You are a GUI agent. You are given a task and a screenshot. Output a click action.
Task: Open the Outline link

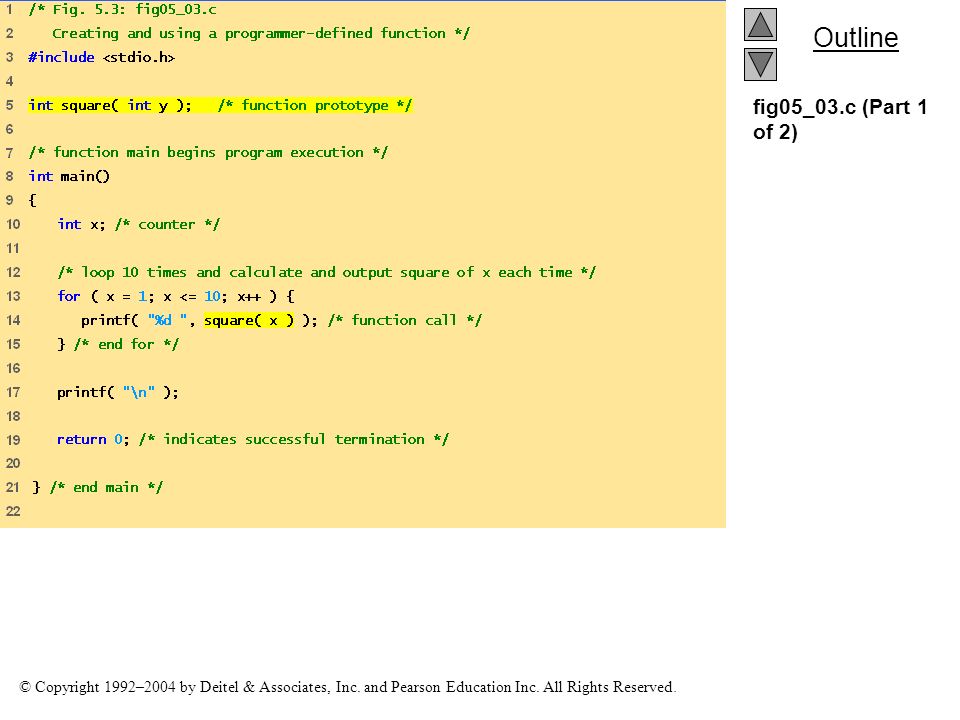(855, 38)
